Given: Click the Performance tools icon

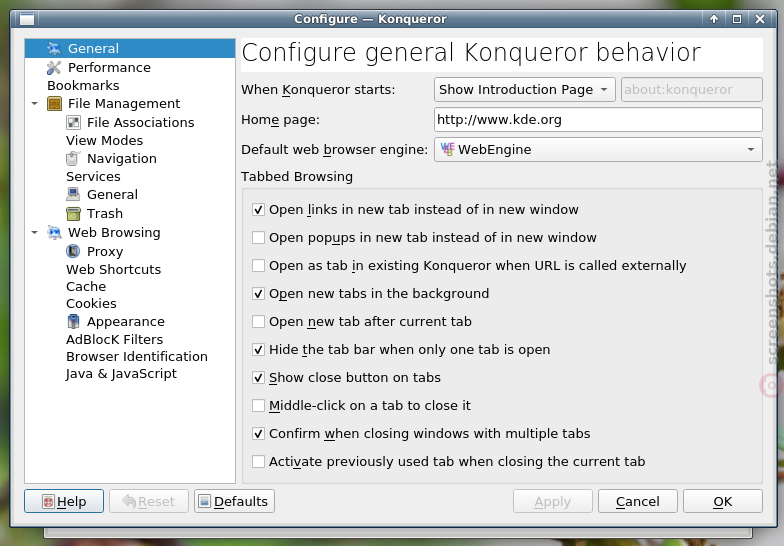Looking at the screenshot, I should tap(54, 68).
